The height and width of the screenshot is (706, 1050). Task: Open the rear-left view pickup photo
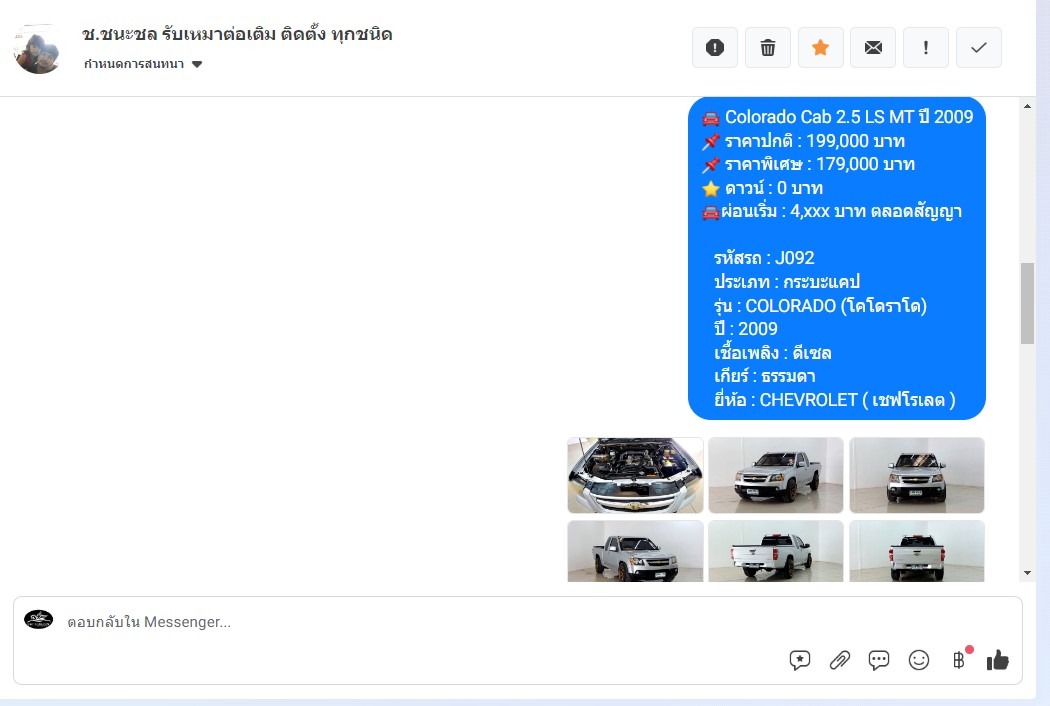tap(775, 551)
